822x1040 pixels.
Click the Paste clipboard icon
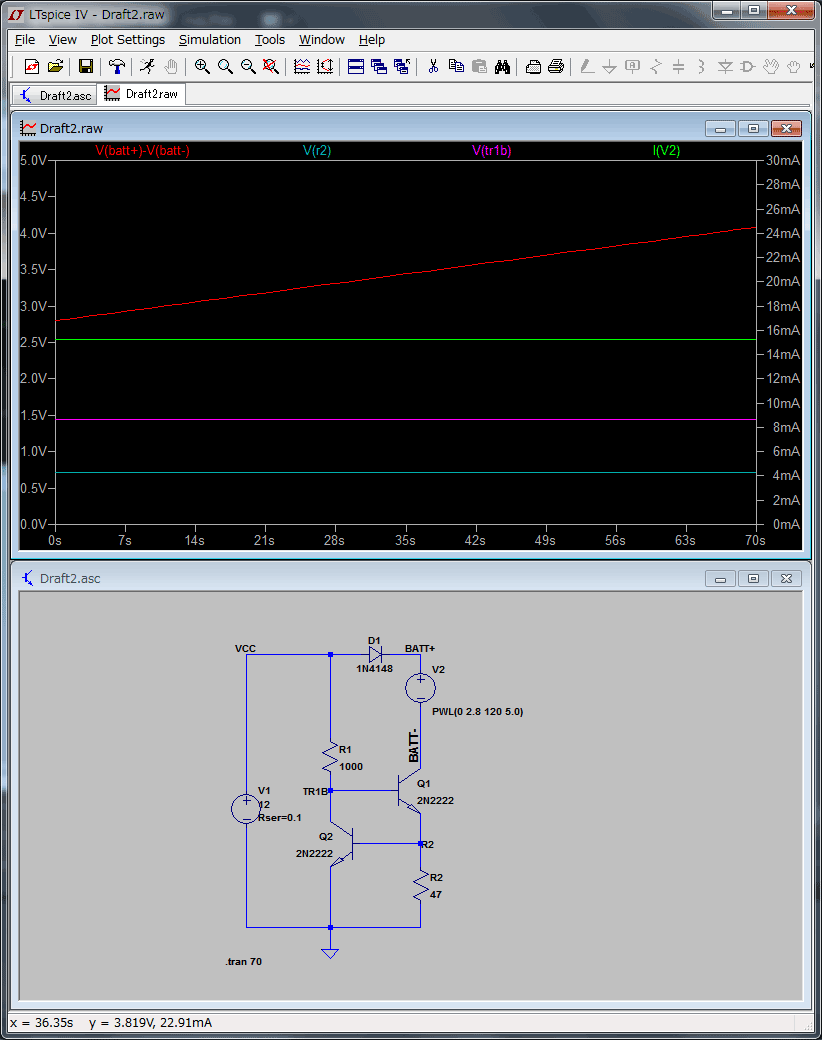pyautogui.click(x=479, y=66)
